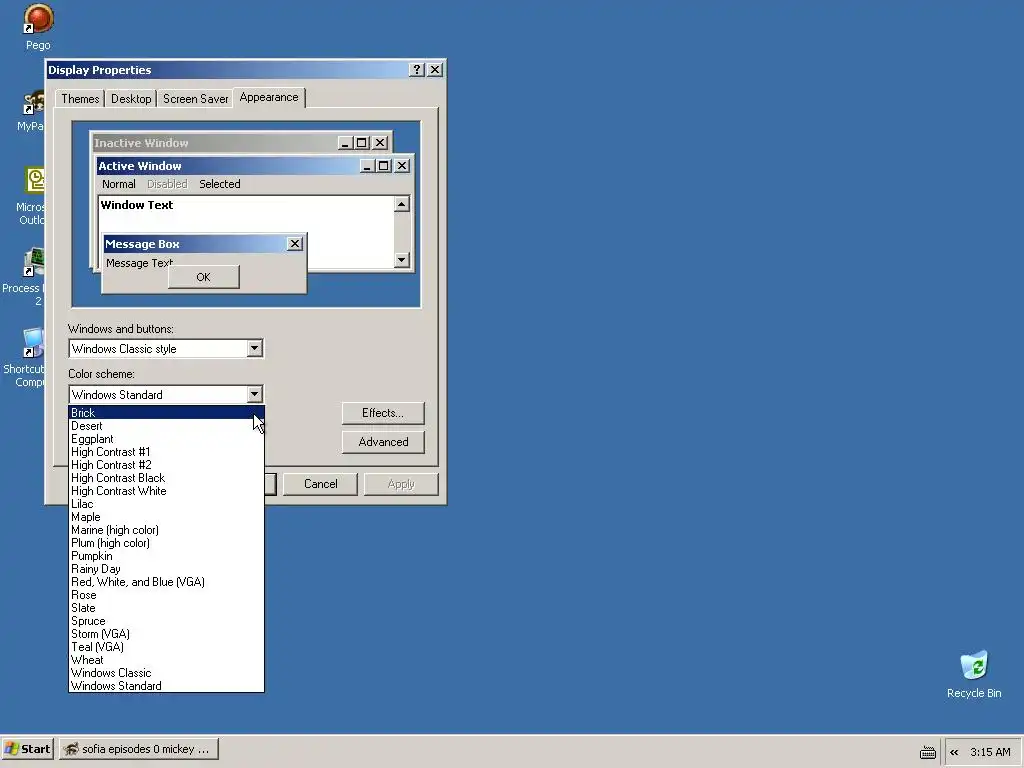This screenshot has height=768, width=1024.
Task: Click the preview OK button
Action: click(204, 277)
